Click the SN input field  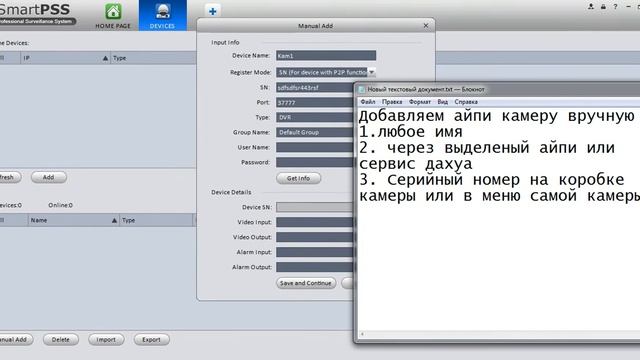point(315,87)
